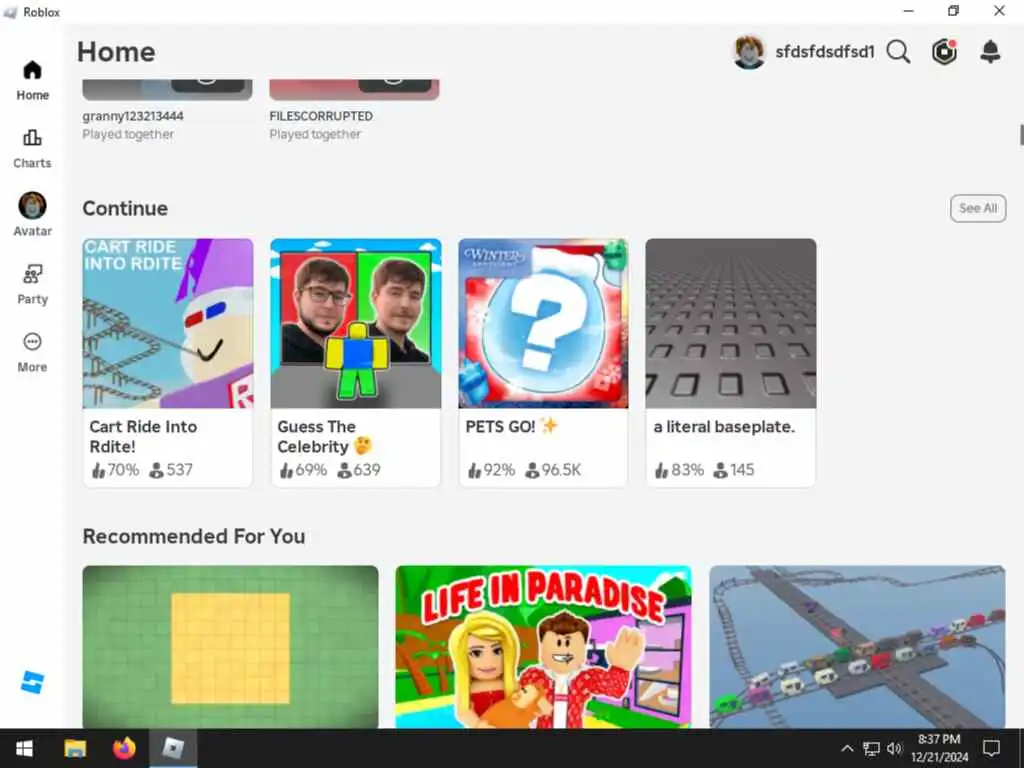Click the granny123213444 friend card image
This screenshot has width=1024, height=768.
click(x=167, y=89)
